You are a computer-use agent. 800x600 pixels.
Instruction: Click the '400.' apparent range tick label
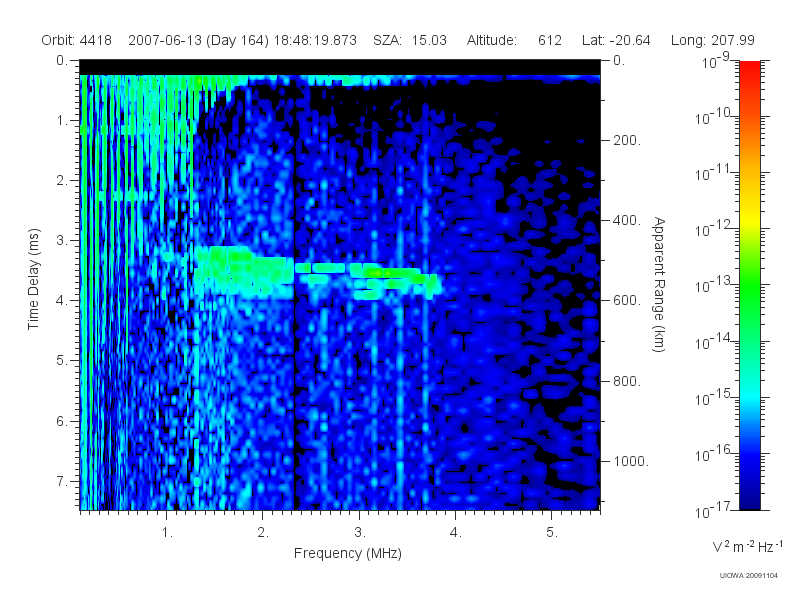pos(627,220)
